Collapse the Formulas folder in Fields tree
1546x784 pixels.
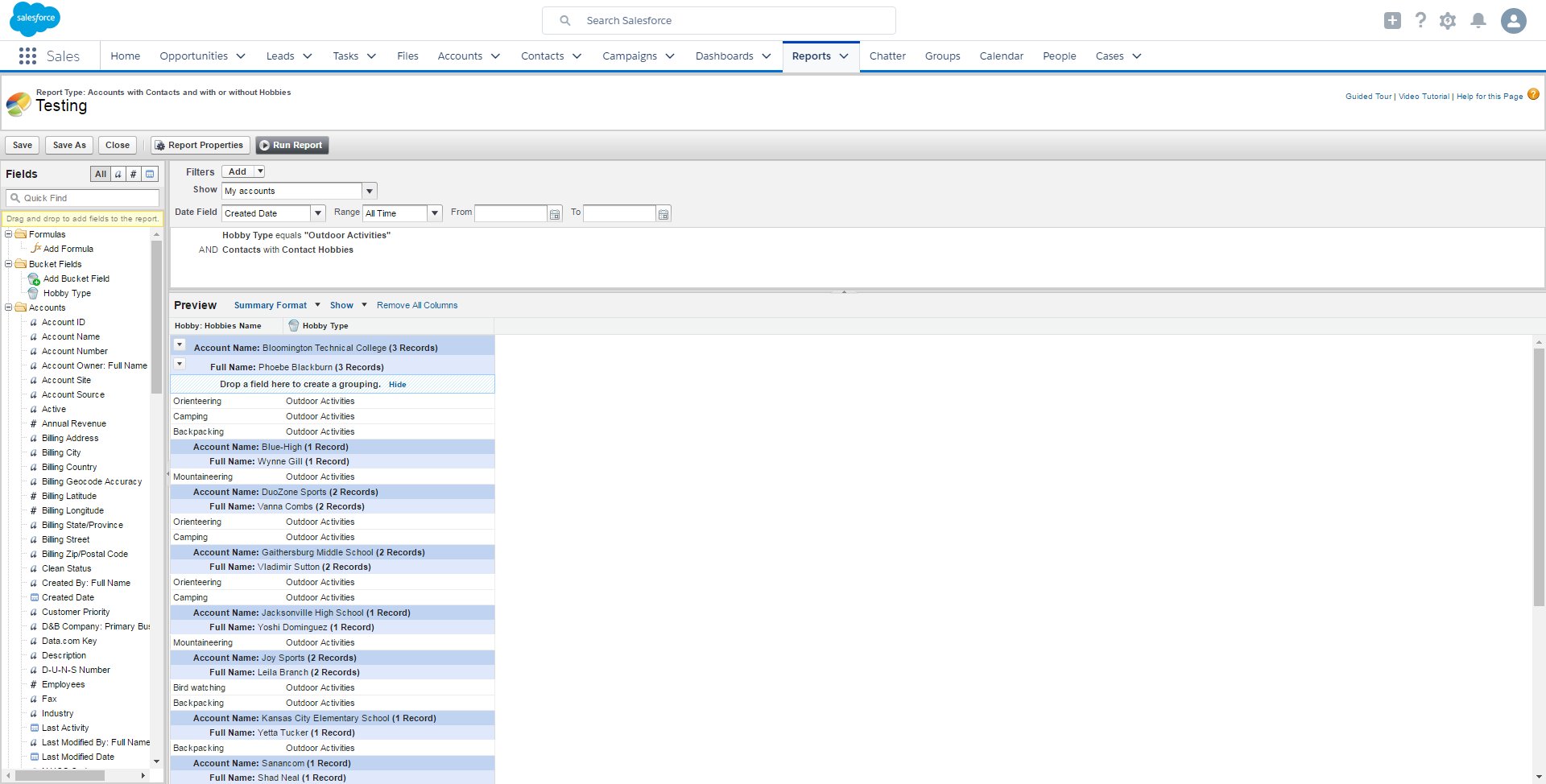(9, 234)
